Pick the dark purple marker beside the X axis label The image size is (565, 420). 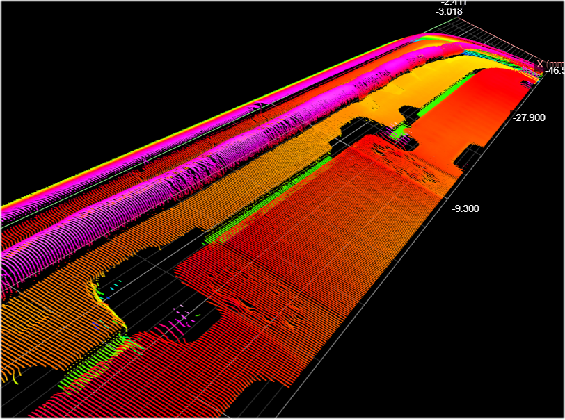click(x=540, y=70)
